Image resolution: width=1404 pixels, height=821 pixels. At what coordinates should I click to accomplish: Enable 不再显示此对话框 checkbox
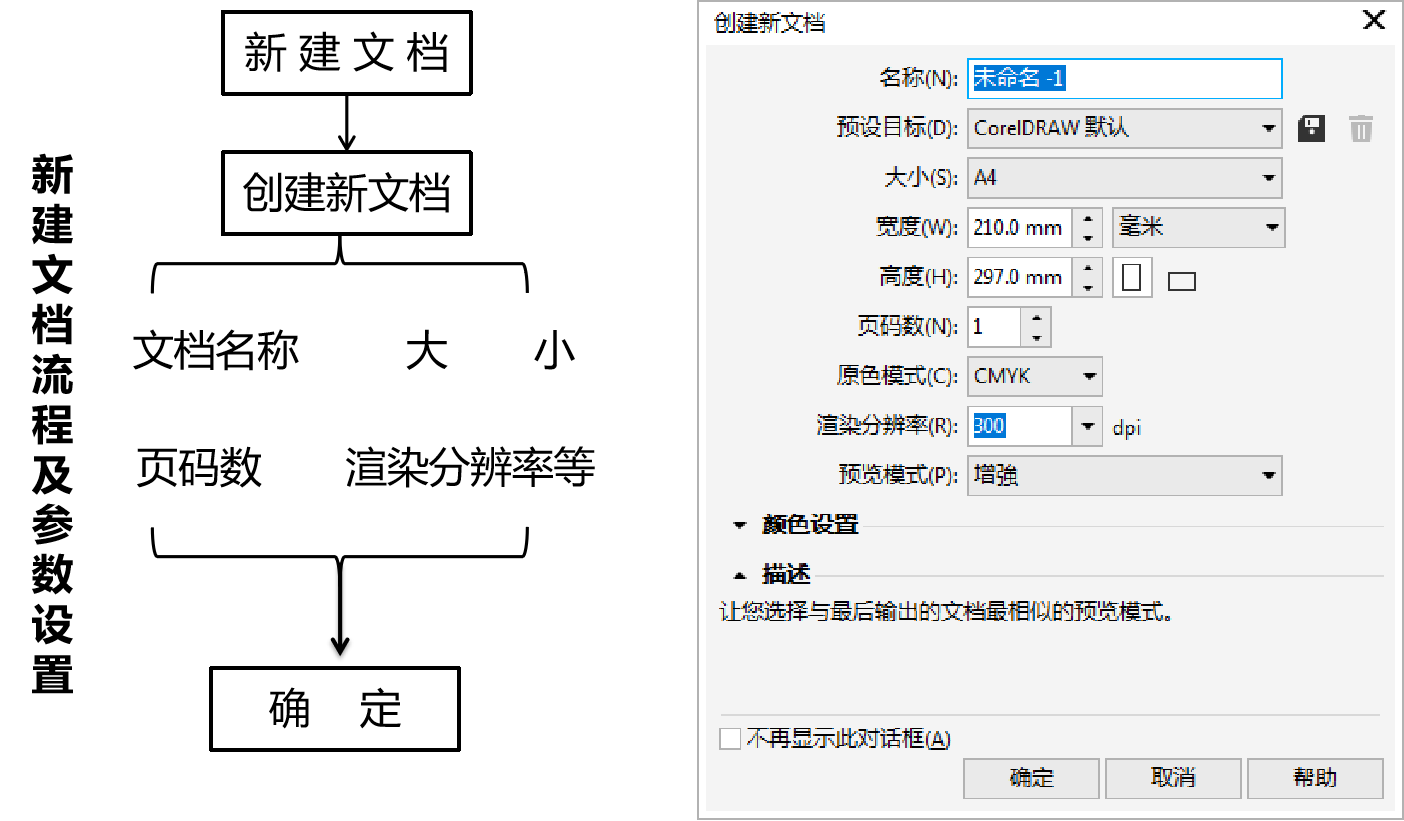coord(731,739)
